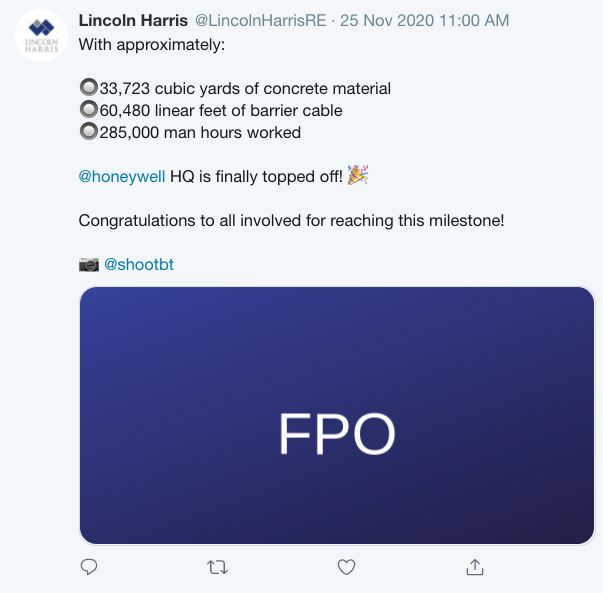Open the @honeywell mention link

click(121, 177)
